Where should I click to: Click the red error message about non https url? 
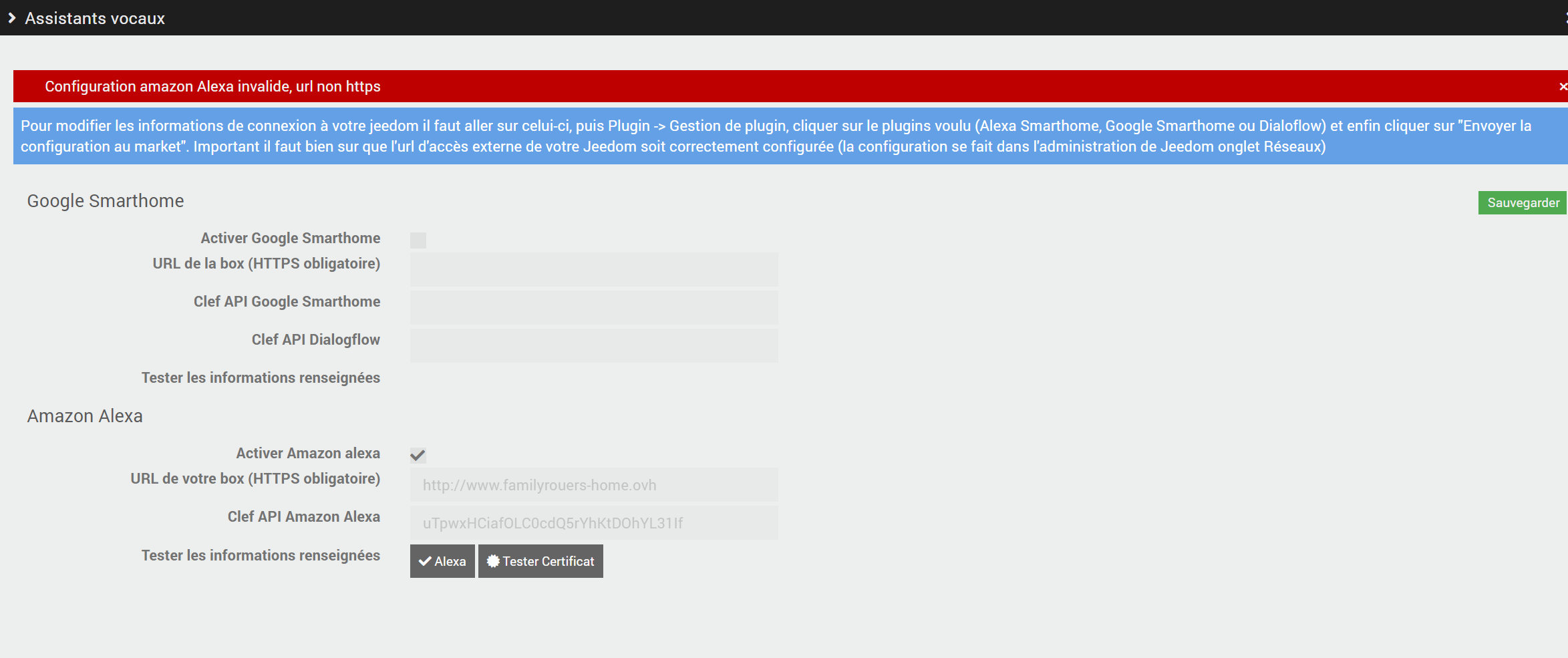pos(212,86)
